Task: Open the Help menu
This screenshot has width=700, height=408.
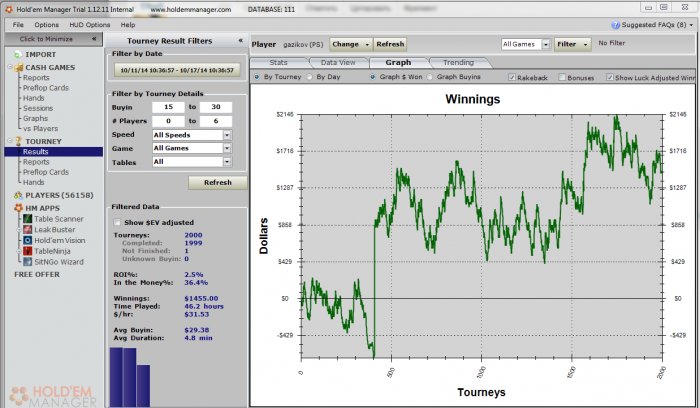Action: (128, 25)
